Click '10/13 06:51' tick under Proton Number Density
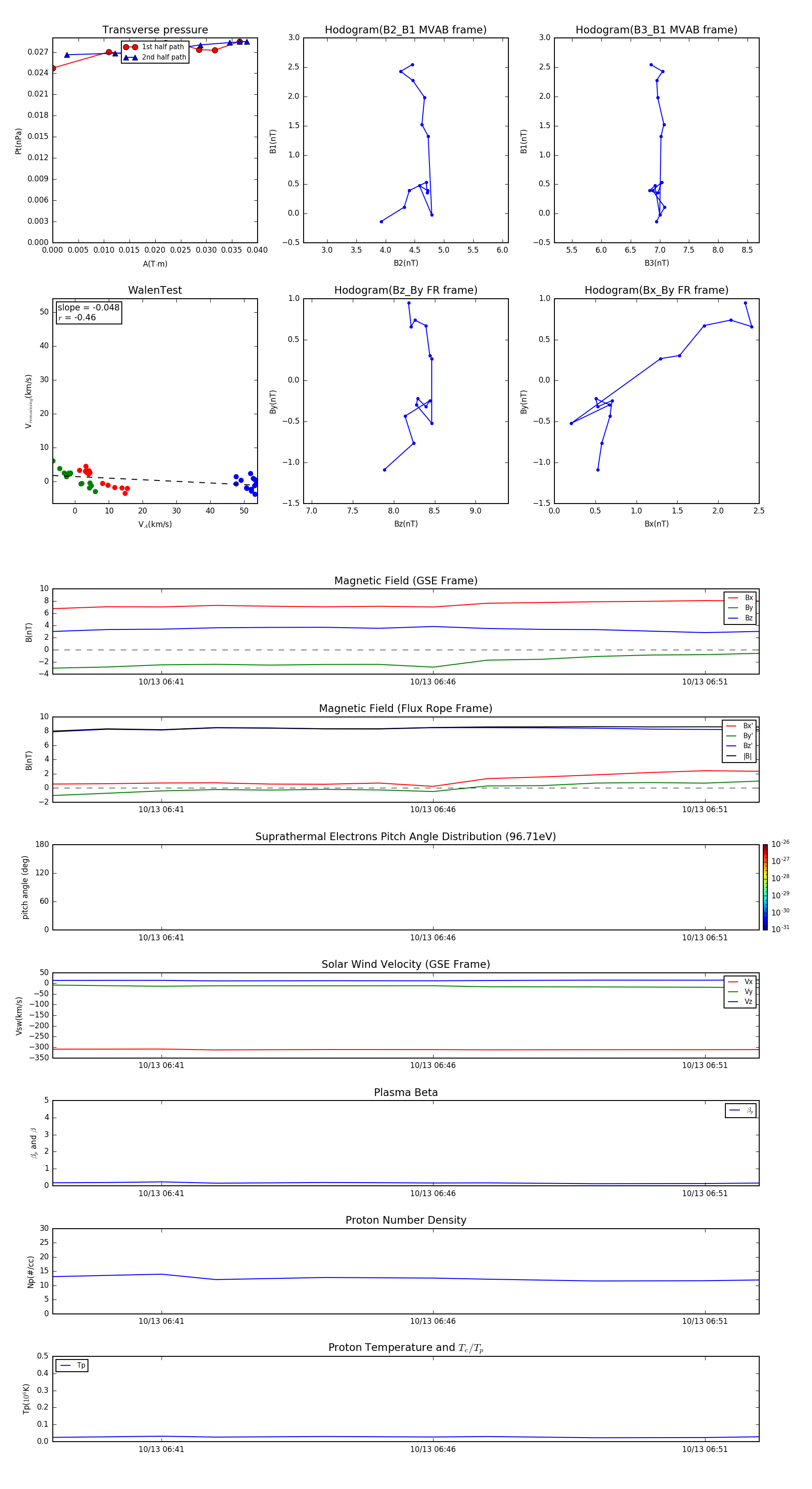The image size is (812, 1489). pos(705,1321)
